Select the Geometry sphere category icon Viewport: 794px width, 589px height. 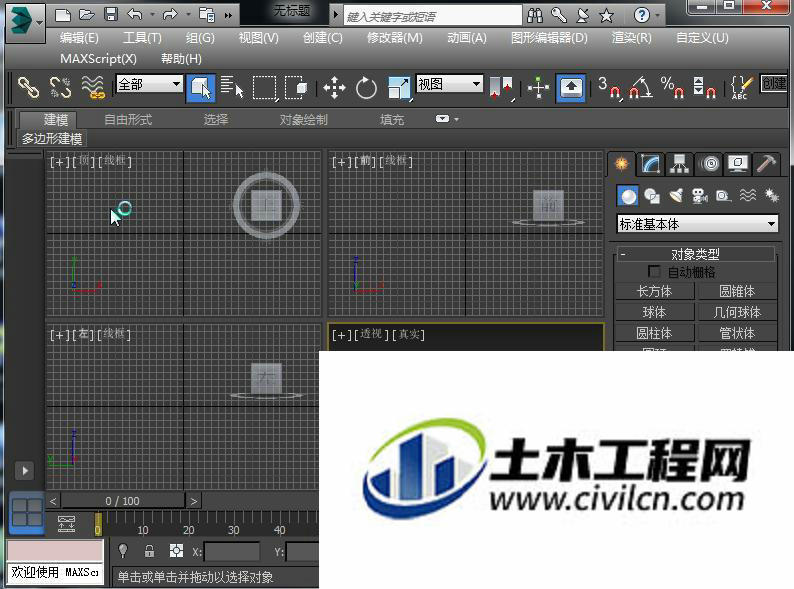pos(628,195)
